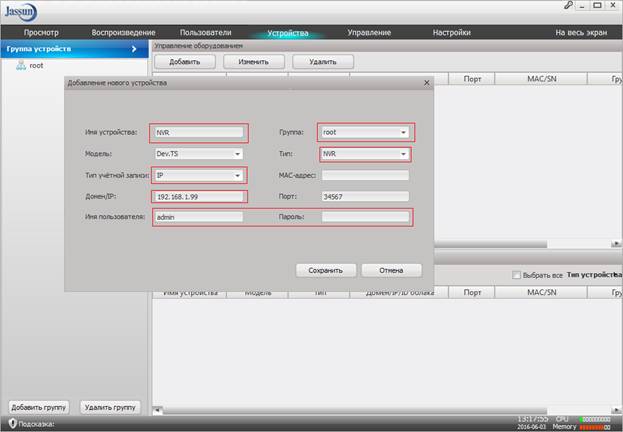Open the Группа dropdown showing root
Screen dimensions: 623x432
coord(365,132)
